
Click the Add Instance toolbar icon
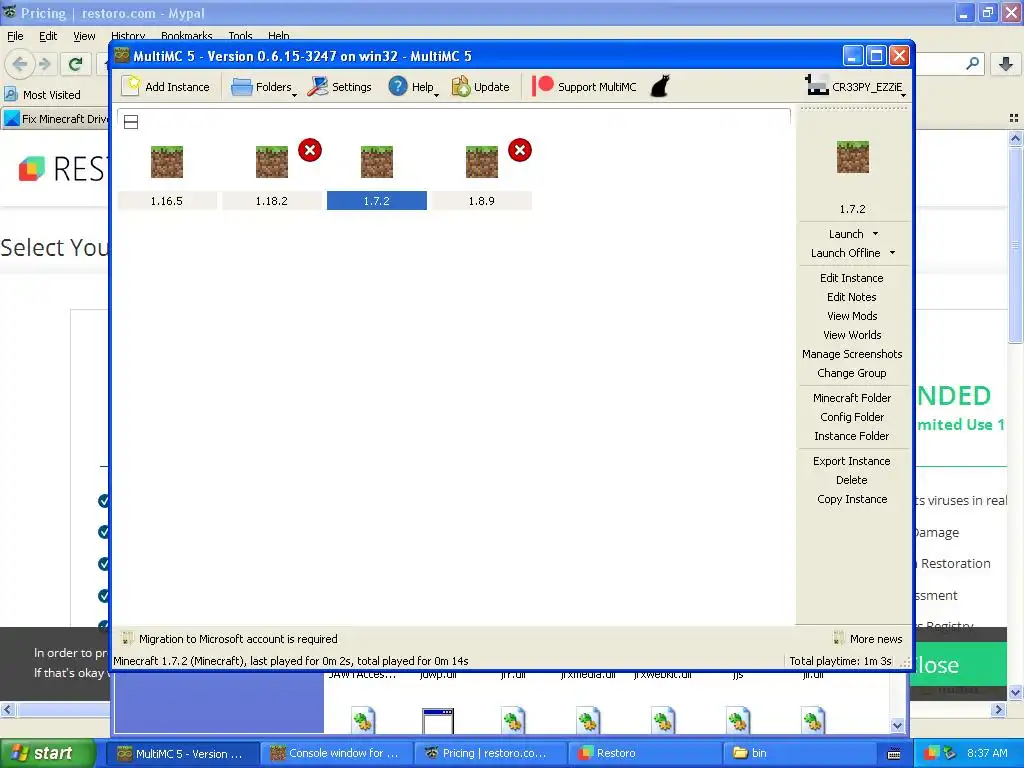click(131, 86)
